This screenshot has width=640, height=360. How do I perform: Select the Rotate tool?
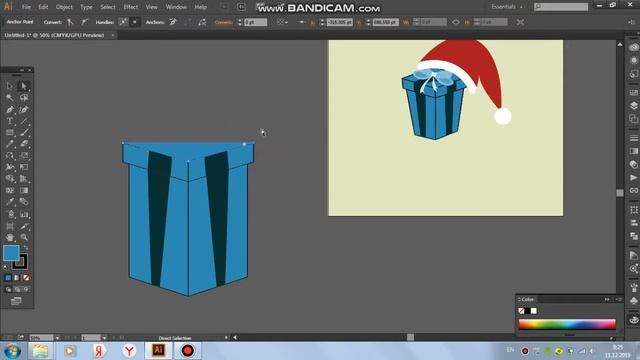coord(10,156)
